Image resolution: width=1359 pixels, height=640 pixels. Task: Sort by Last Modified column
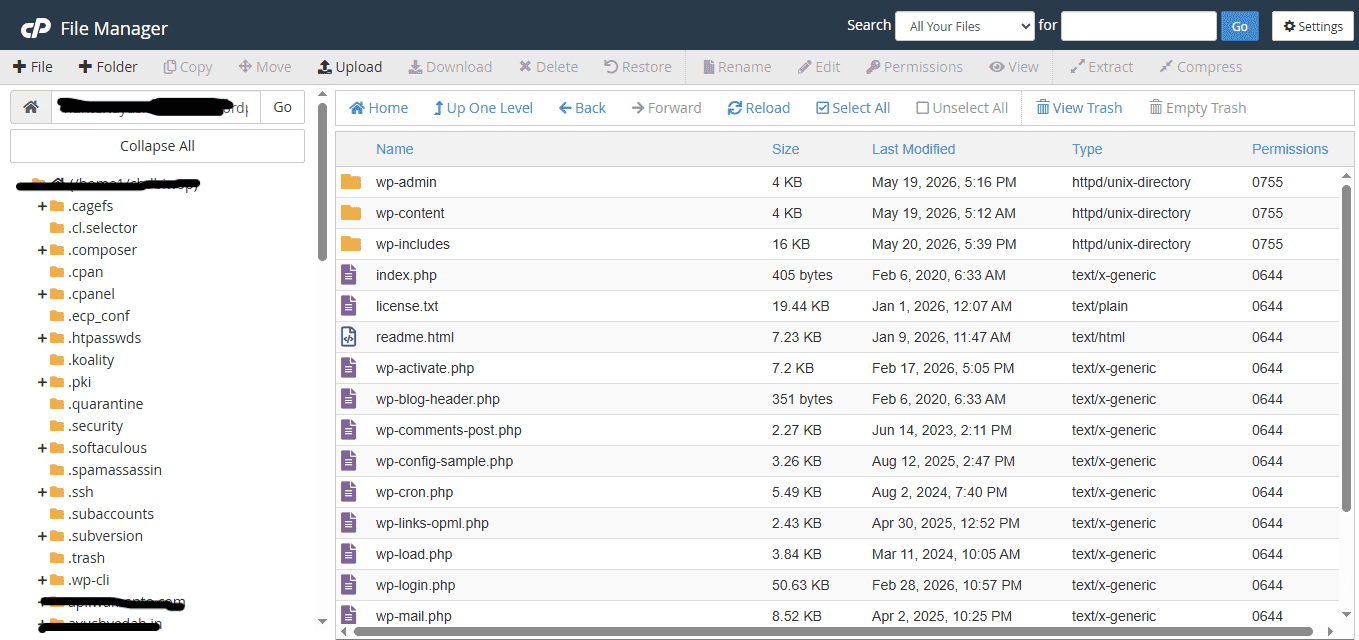coord(913,149)
